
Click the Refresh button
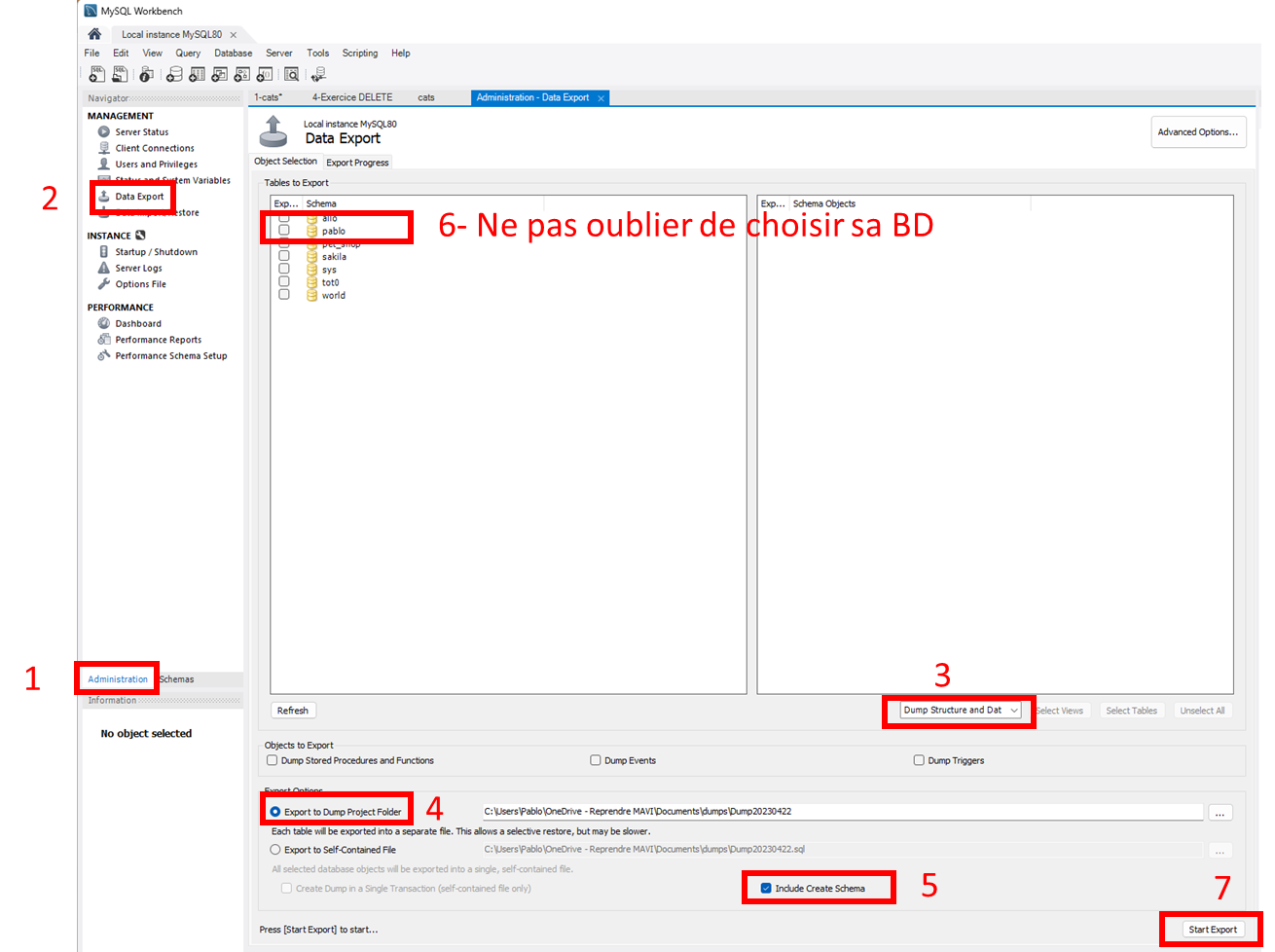(x=293, y=711)
